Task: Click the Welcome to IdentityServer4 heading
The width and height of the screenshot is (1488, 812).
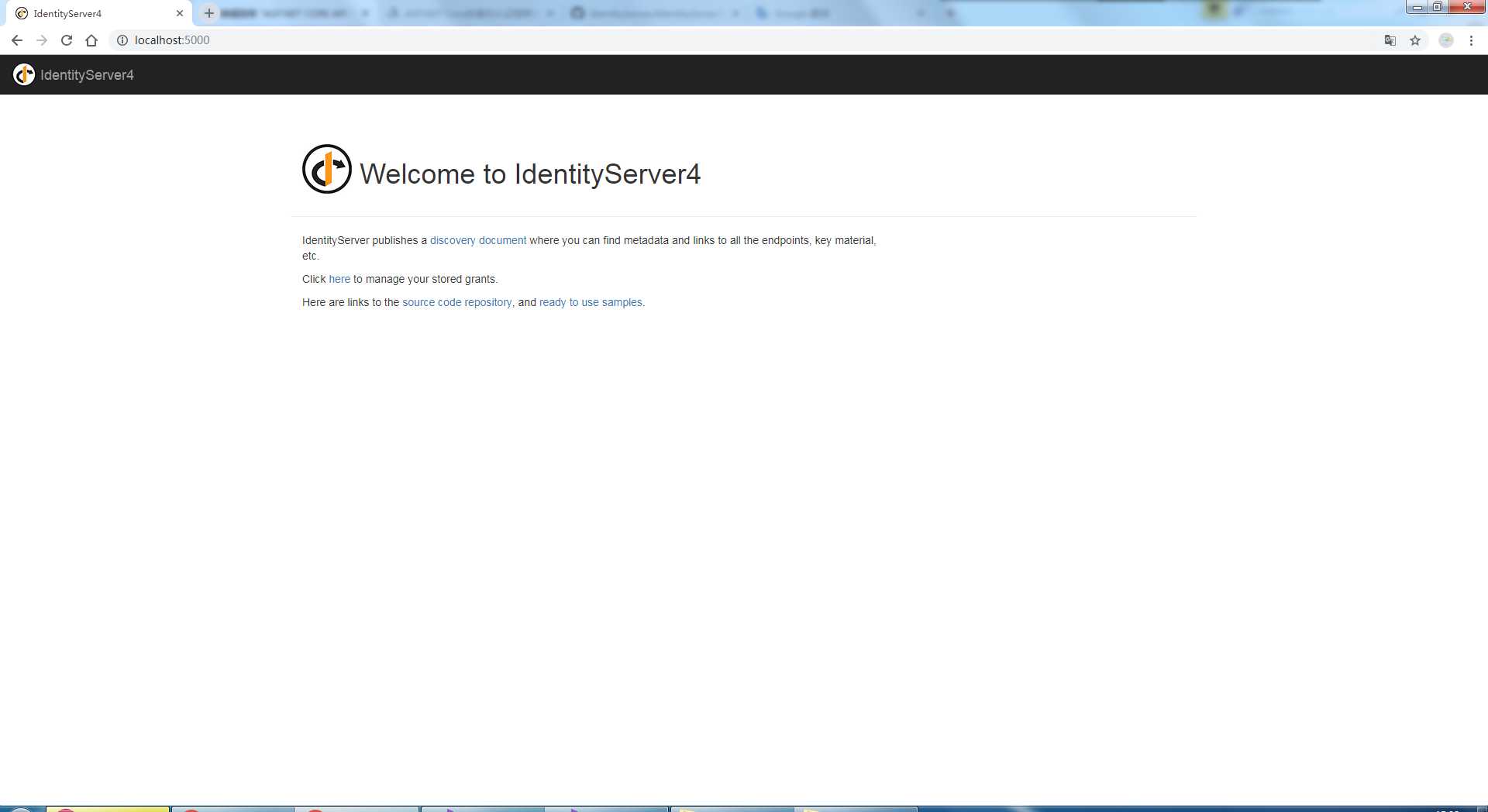Action: click(x=530, y=174)
